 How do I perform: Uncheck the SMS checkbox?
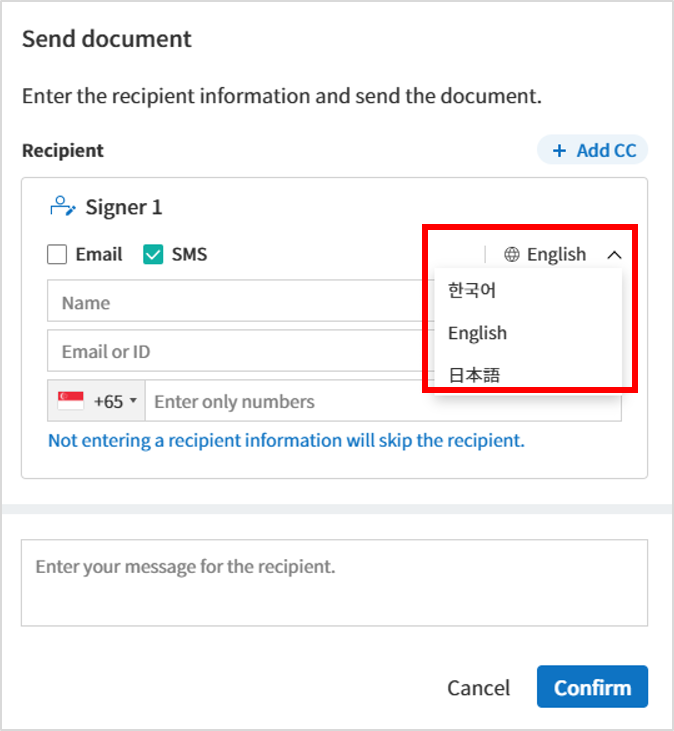pyautogui.click(x=153, y=255)
